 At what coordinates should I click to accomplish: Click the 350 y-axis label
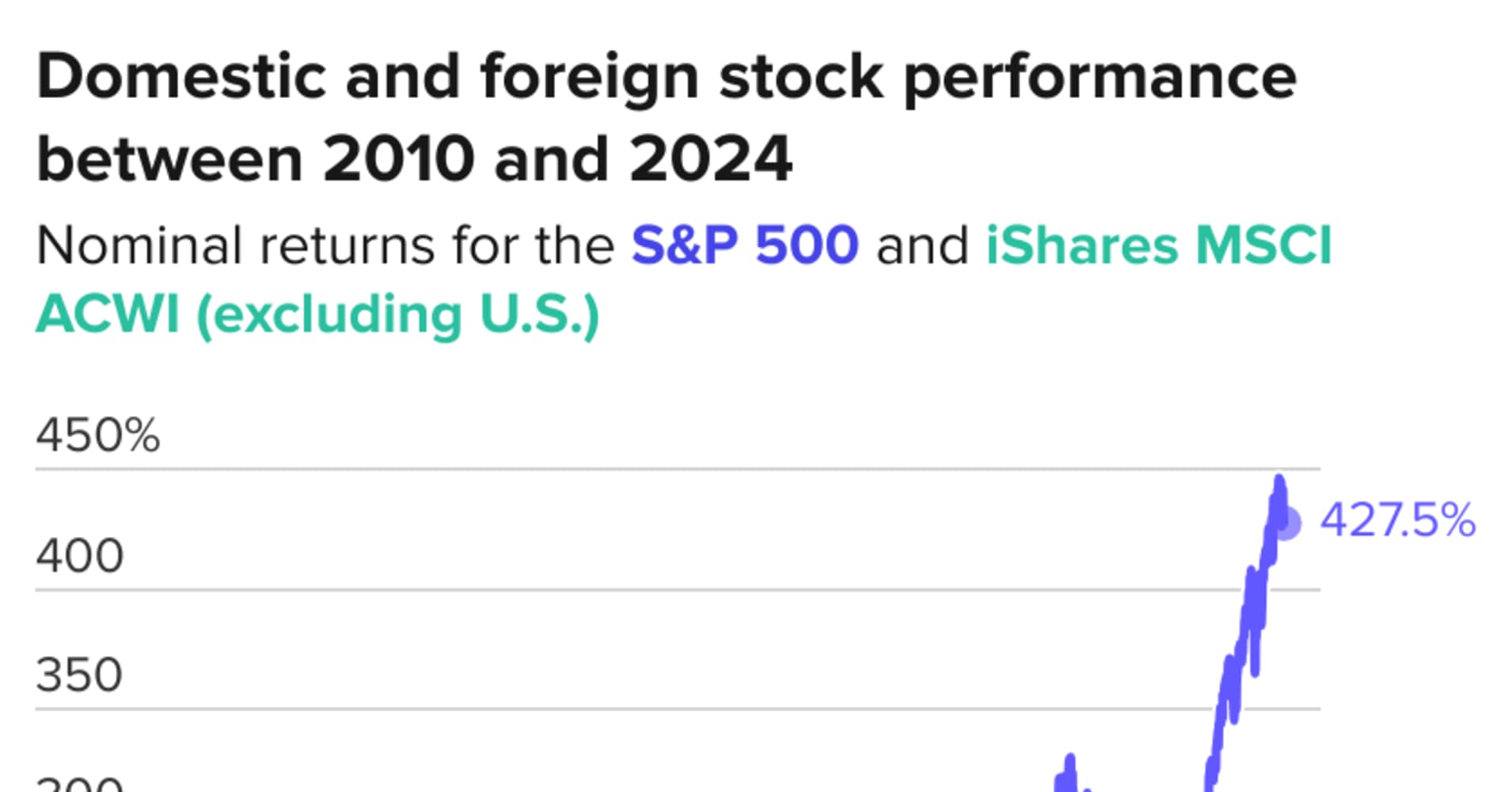click(79, 676)
